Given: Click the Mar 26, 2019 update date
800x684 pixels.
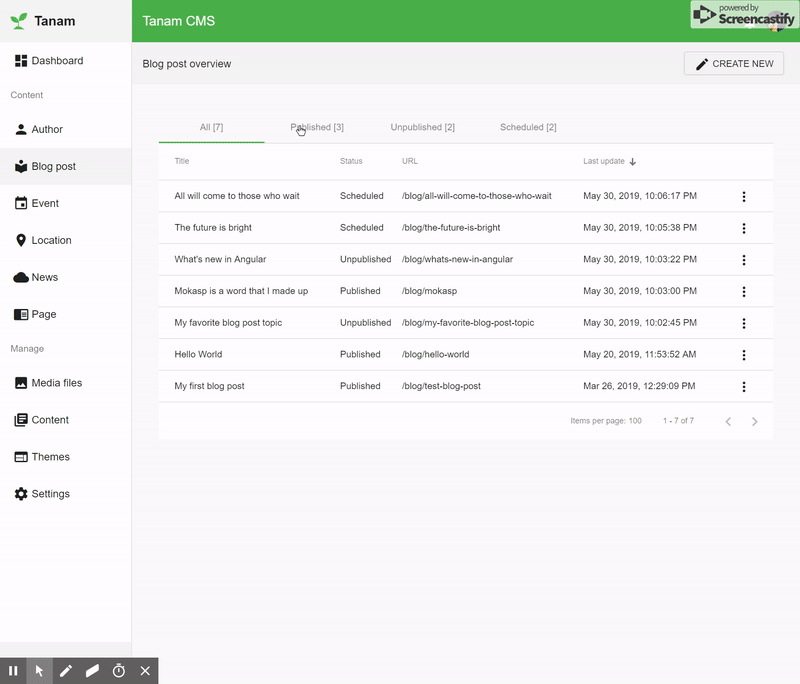Looking at the screenshot, I should pyautogui.click(x=639, y=386).
